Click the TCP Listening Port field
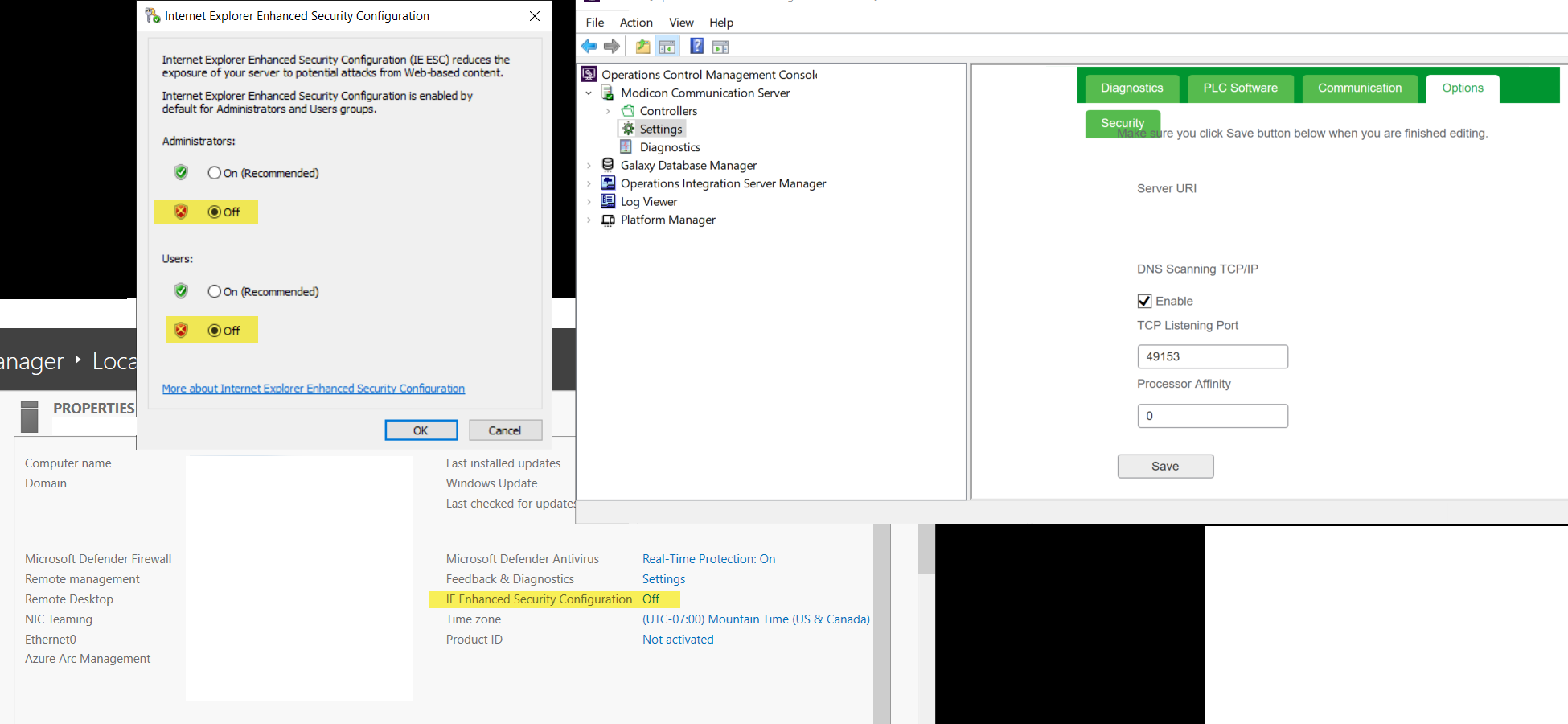Image resolution: width=1568 pixels, height=724 pixels. pyautogui.click(x=1213, y=356)
